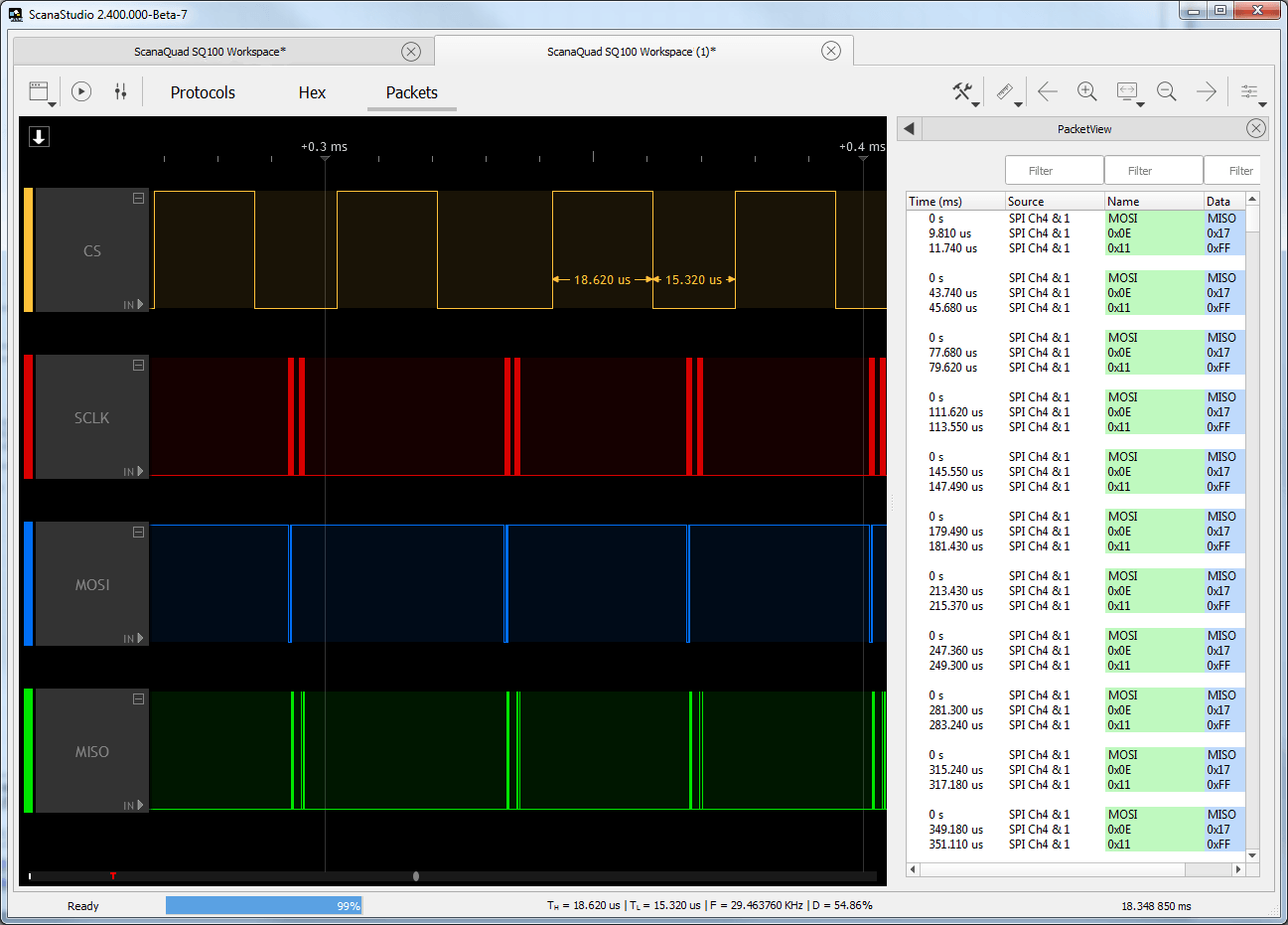Click PacketView scroll down arrow
The image size is (1288, 925).
(x=1252, y=855)
